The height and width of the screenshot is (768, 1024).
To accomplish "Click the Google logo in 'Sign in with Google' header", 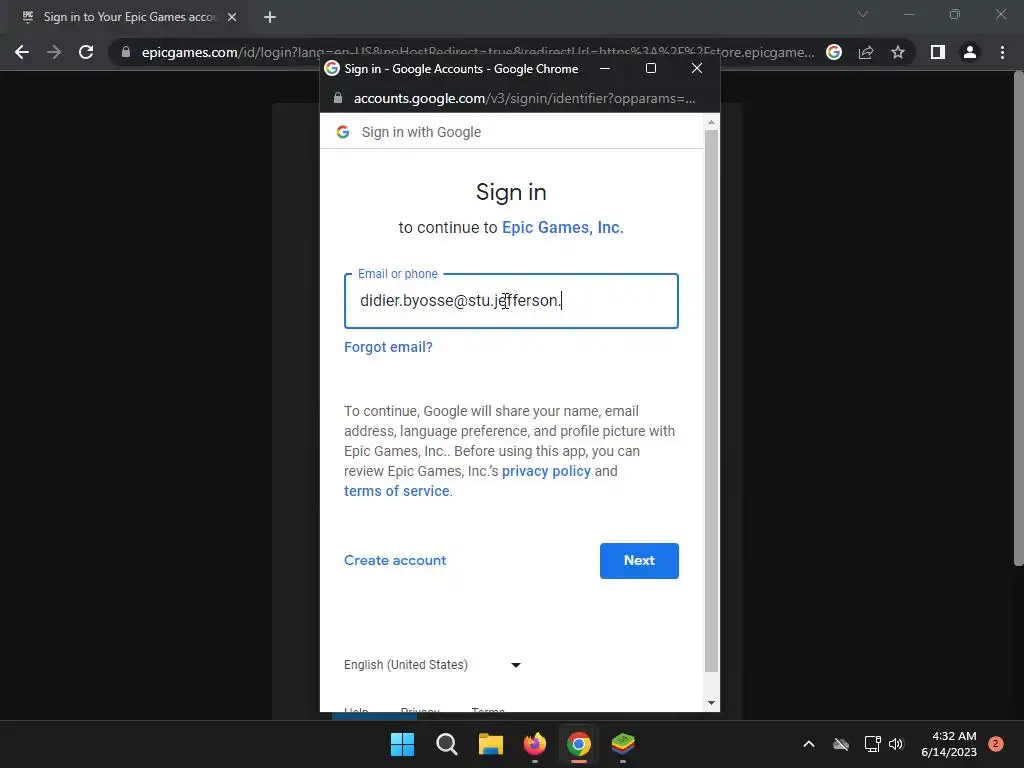I will [343, 132].
